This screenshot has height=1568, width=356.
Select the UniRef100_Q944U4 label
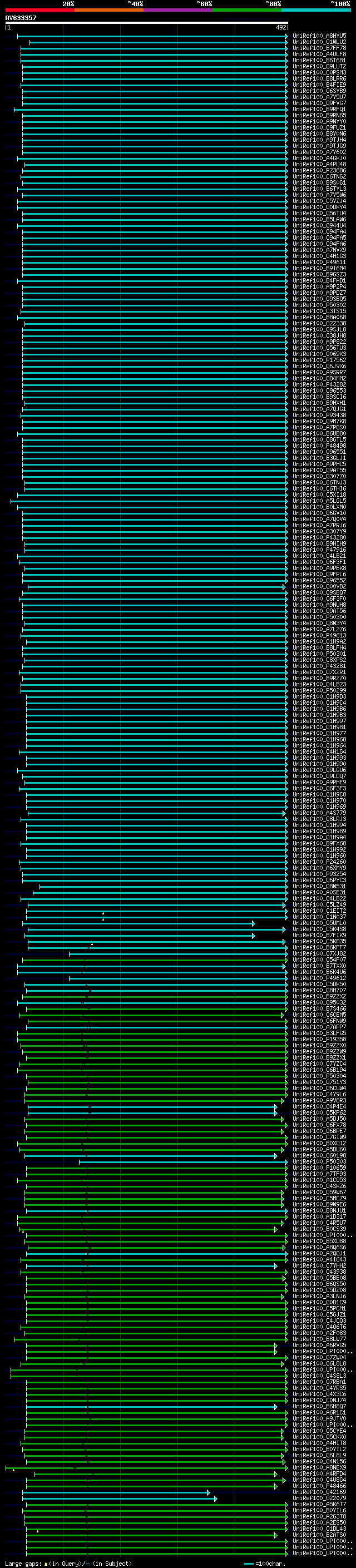click(319, 225)
